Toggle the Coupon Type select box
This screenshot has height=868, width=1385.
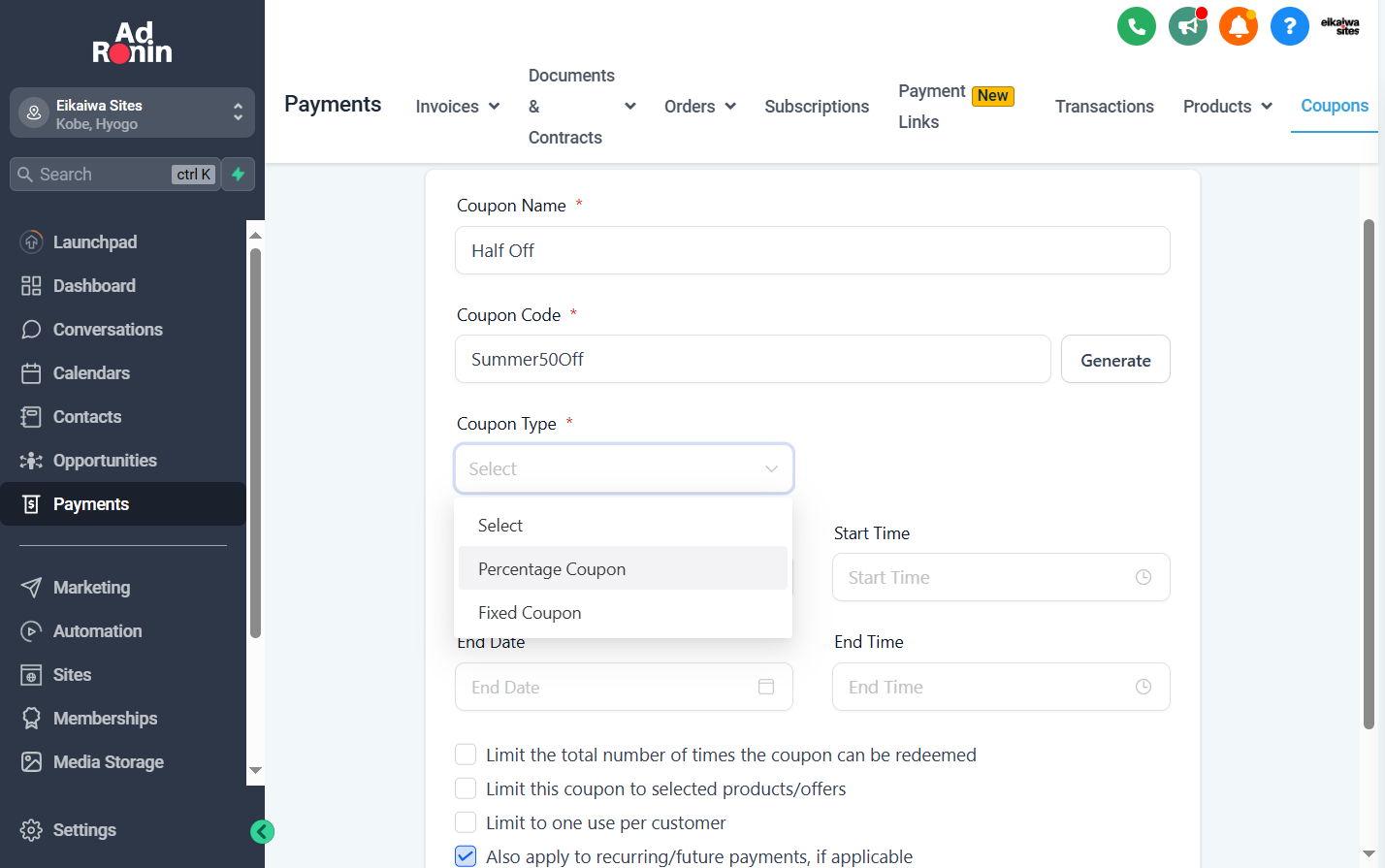point(624,468)
